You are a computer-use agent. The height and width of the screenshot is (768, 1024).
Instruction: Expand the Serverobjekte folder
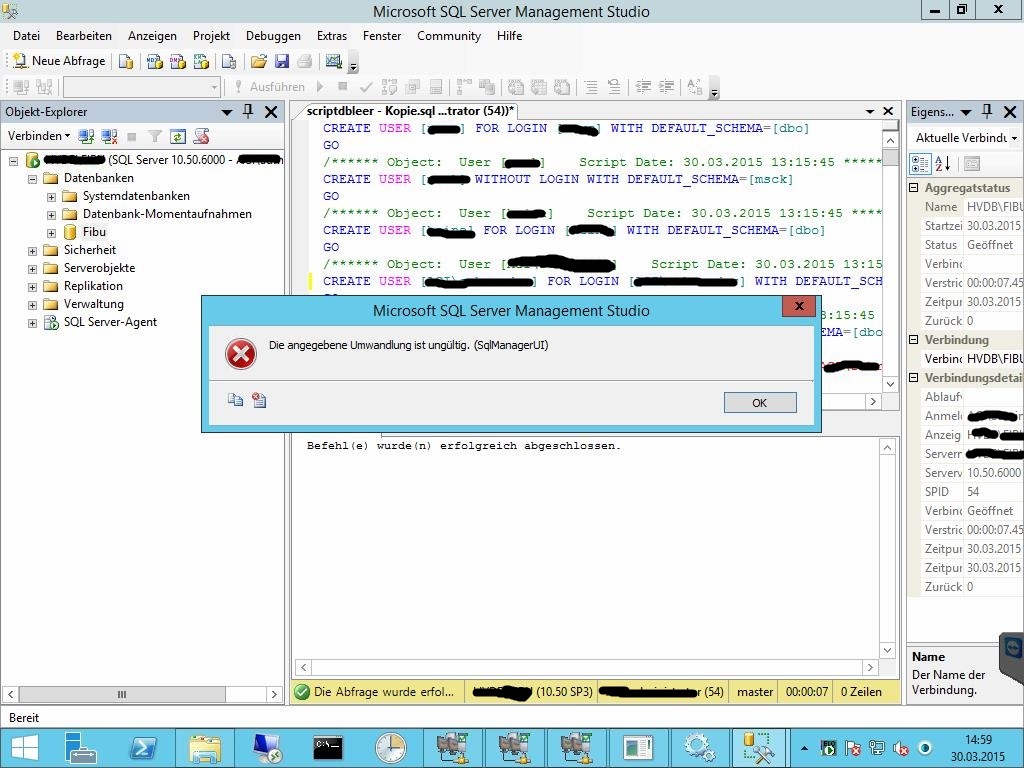coord(32,268)
